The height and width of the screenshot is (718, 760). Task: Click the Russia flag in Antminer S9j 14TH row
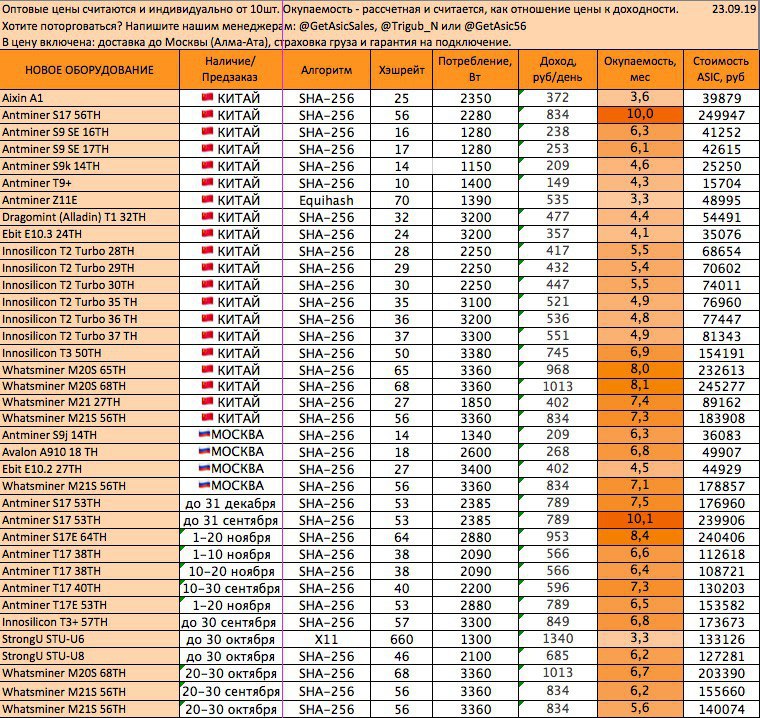205,434
